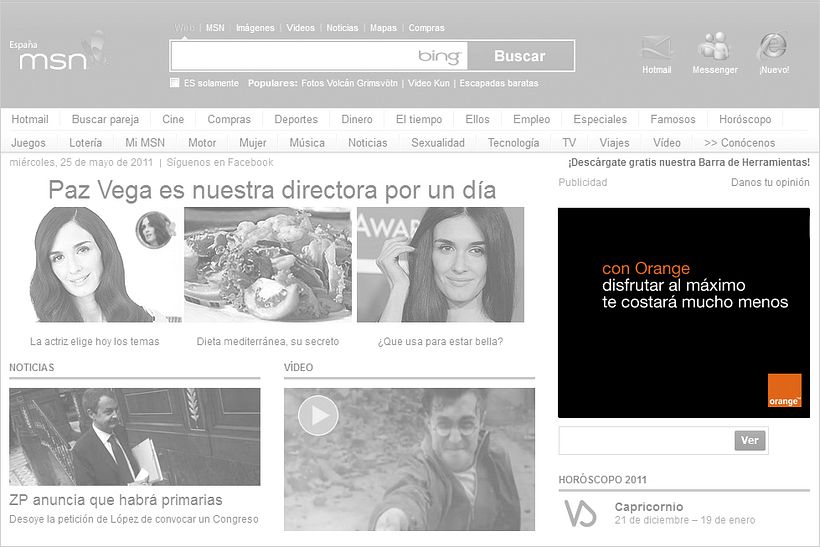Click La actriz elige hoy los temas
Viewport: 820px width, 547px height.
click(x=95, y=341)
